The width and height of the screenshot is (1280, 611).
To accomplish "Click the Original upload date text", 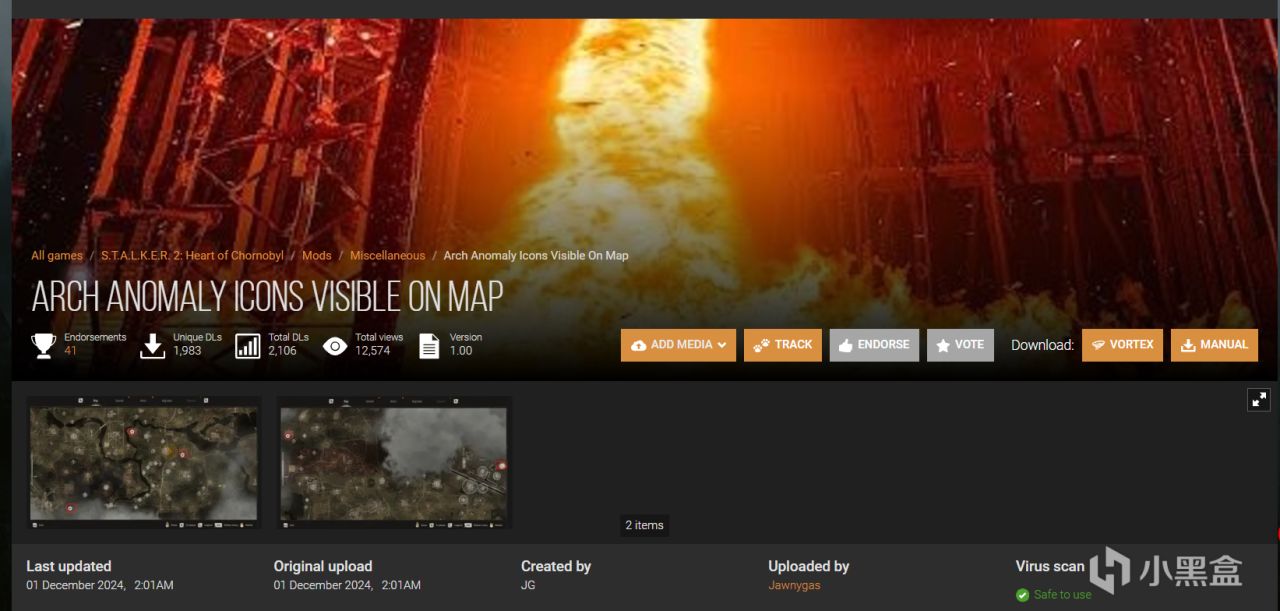I will [x=347, y=585].
